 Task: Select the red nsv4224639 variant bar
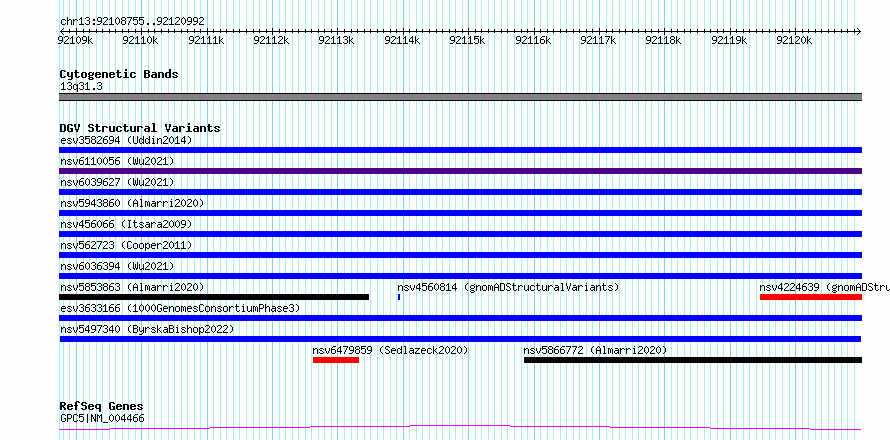811,297
